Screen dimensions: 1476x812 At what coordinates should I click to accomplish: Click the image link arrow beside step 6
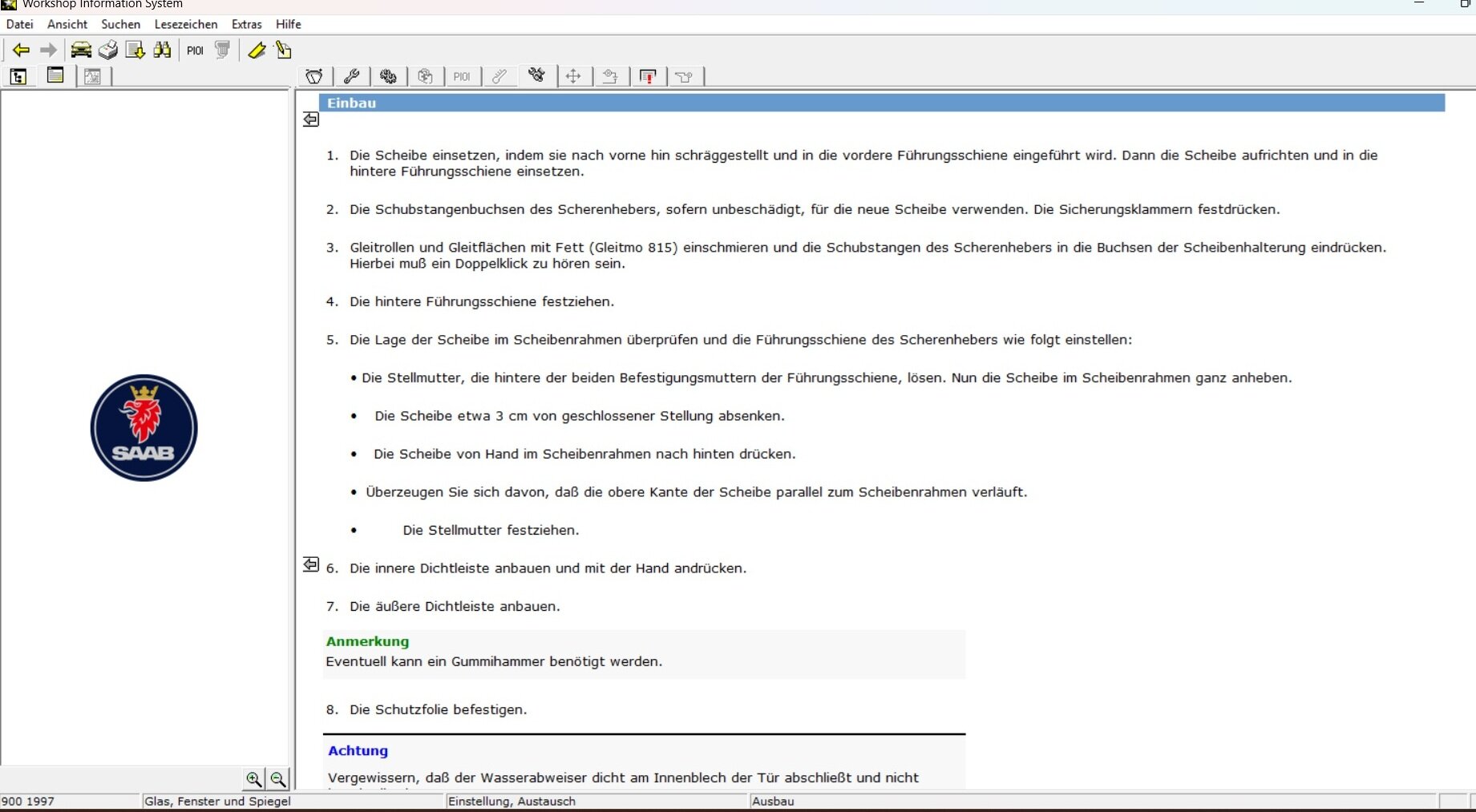pyautogui.click(x=311, y=565)
